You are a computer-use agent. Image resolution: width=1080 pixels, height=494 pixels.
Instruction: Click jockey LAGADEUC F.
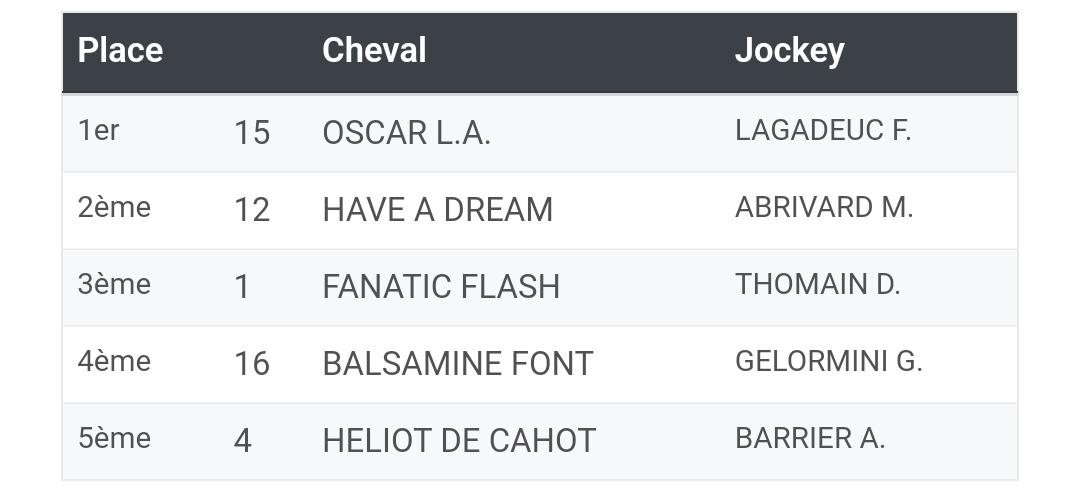[823, 130]
